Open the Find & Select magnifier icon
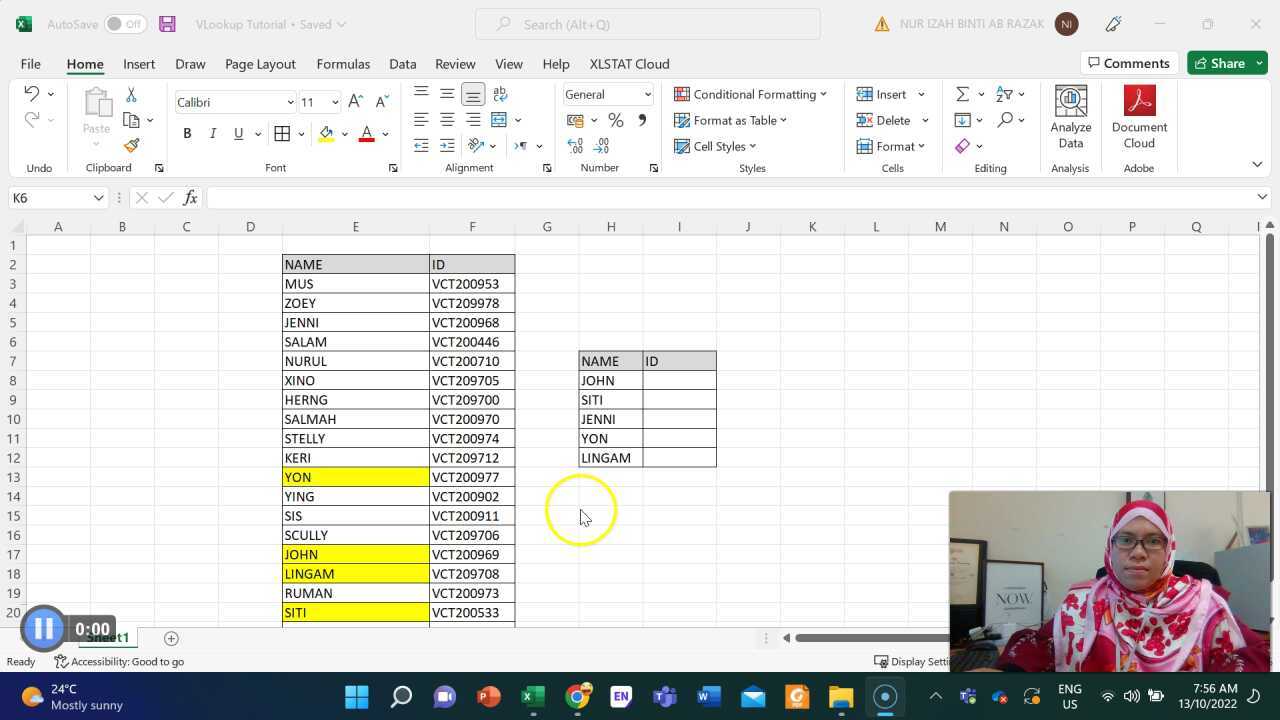The height and width of the screenshot is (720, 1280). (1004, 120)
